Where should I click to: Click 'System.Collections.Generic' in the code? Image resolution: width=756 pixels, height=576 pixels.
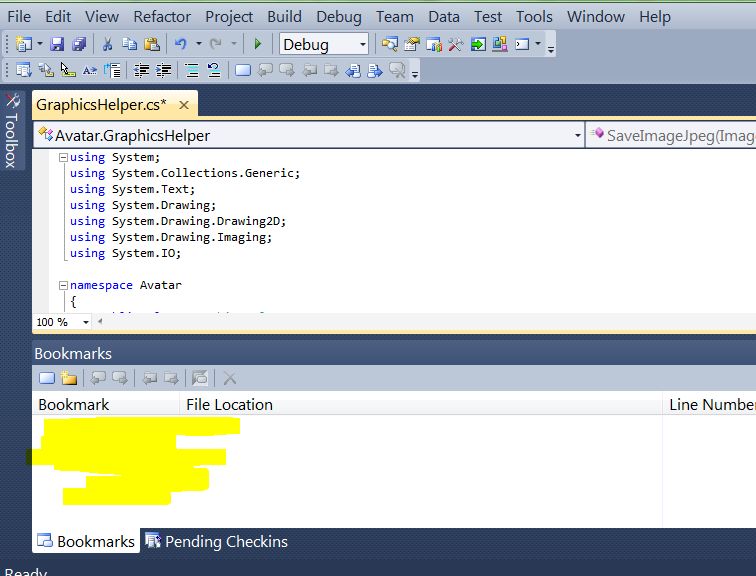point(203,173)
